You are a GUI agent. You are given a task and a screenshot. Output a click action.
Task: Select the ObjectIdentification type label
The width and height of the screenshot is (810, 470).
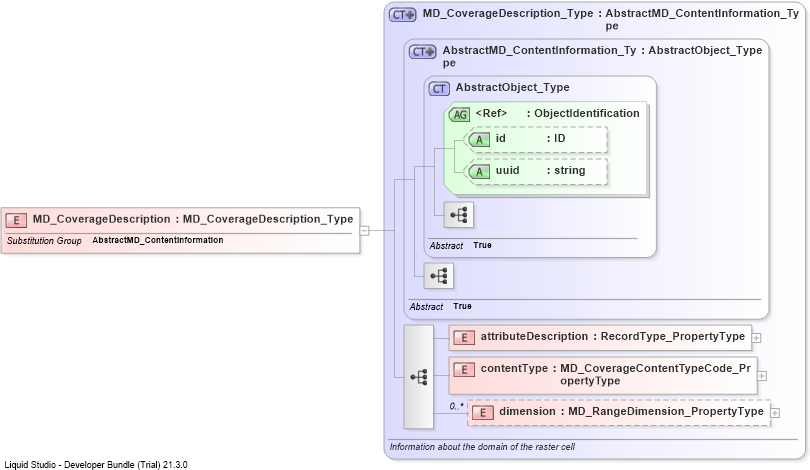pos(587,113)
